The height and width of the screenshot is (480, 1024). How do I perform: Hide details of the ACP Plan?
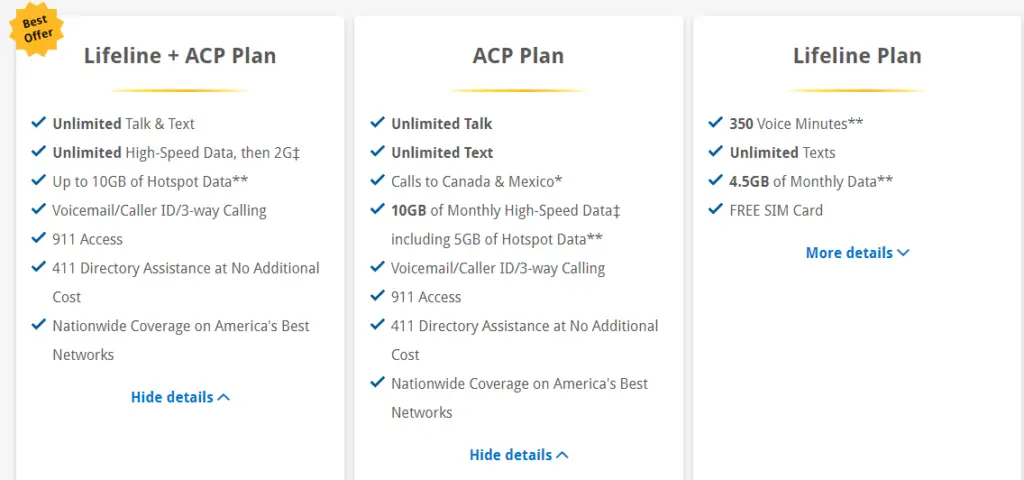click(519, 455)
